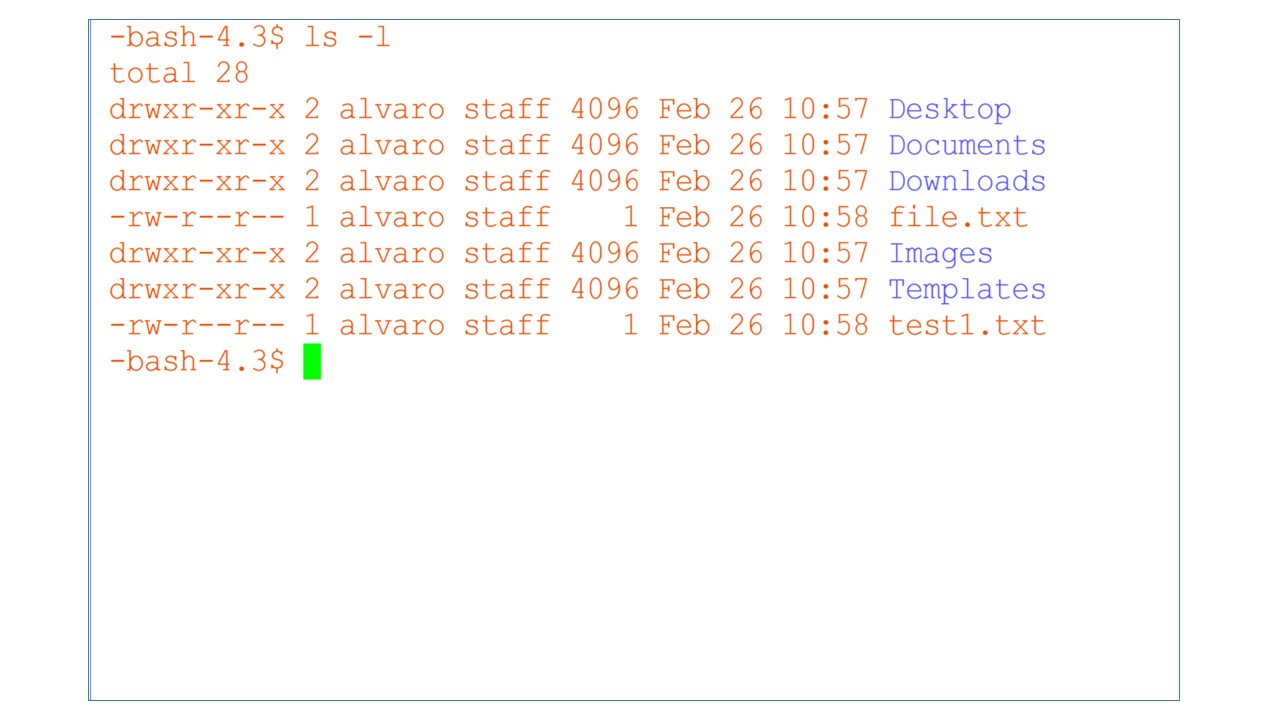Select the test1.txt filename
The height and width of the screenshot is (720, 1280).
[x=967, y=325]
